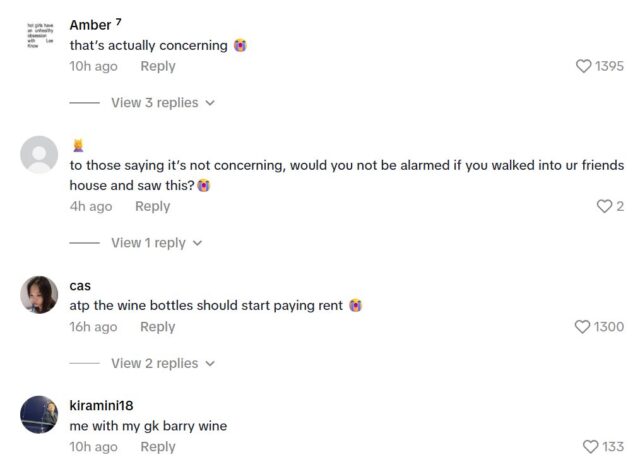Viewport: 640px width, 474px height.
Task: Click the cas username
Action: (80, 286)
